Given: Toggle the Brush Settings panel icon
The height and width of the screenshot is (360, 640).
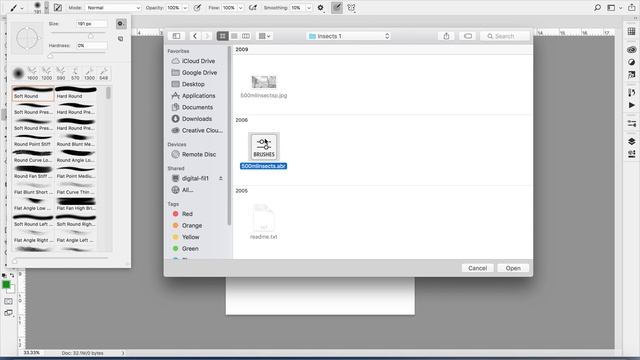Looking at the screenshot, I should pos(58,8).
